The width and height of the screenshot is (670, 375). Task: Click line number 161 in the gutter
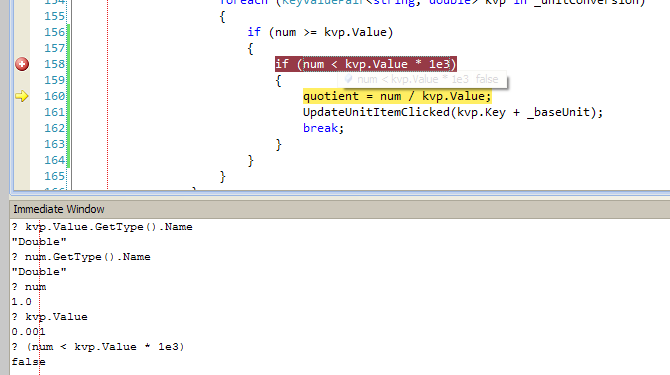[55, 112]
